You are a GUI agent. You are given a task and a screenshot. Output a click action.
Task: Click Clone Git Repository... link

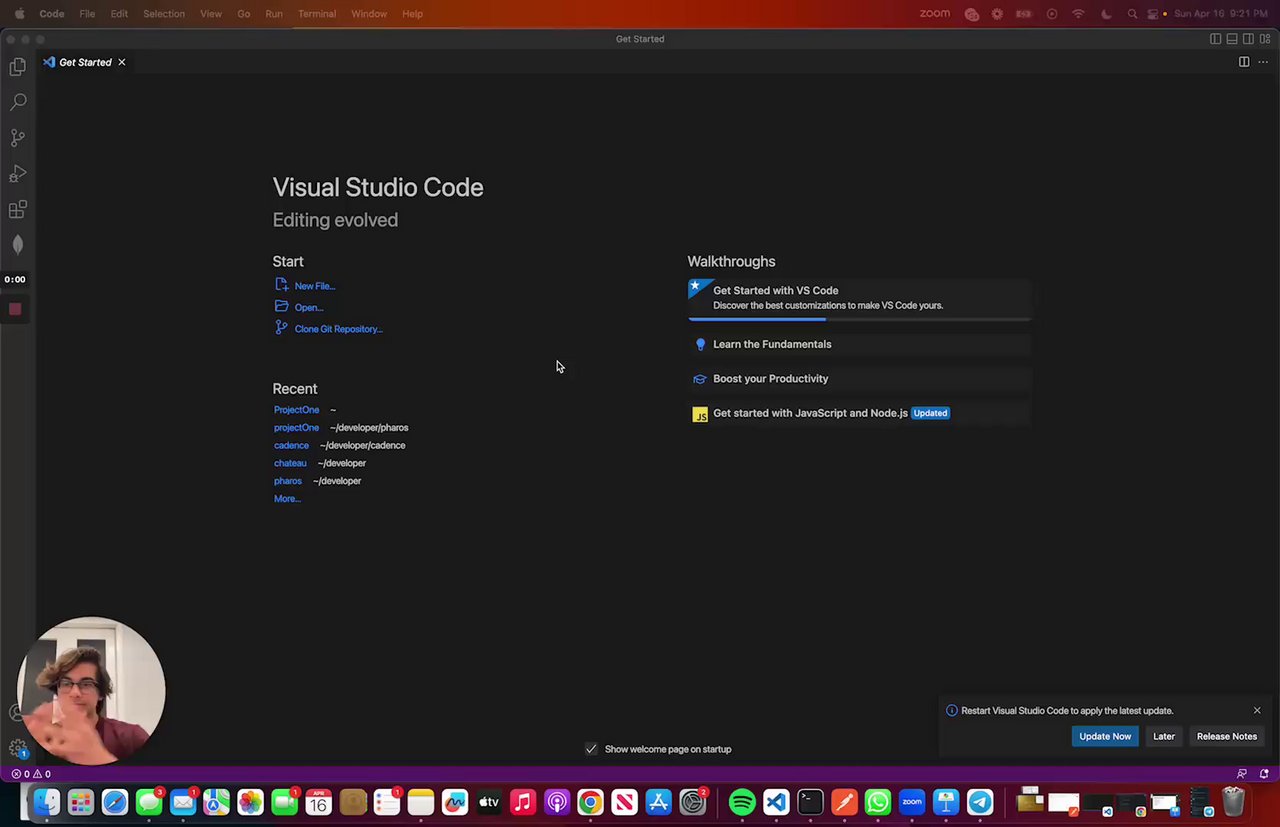tap(338, 329)
